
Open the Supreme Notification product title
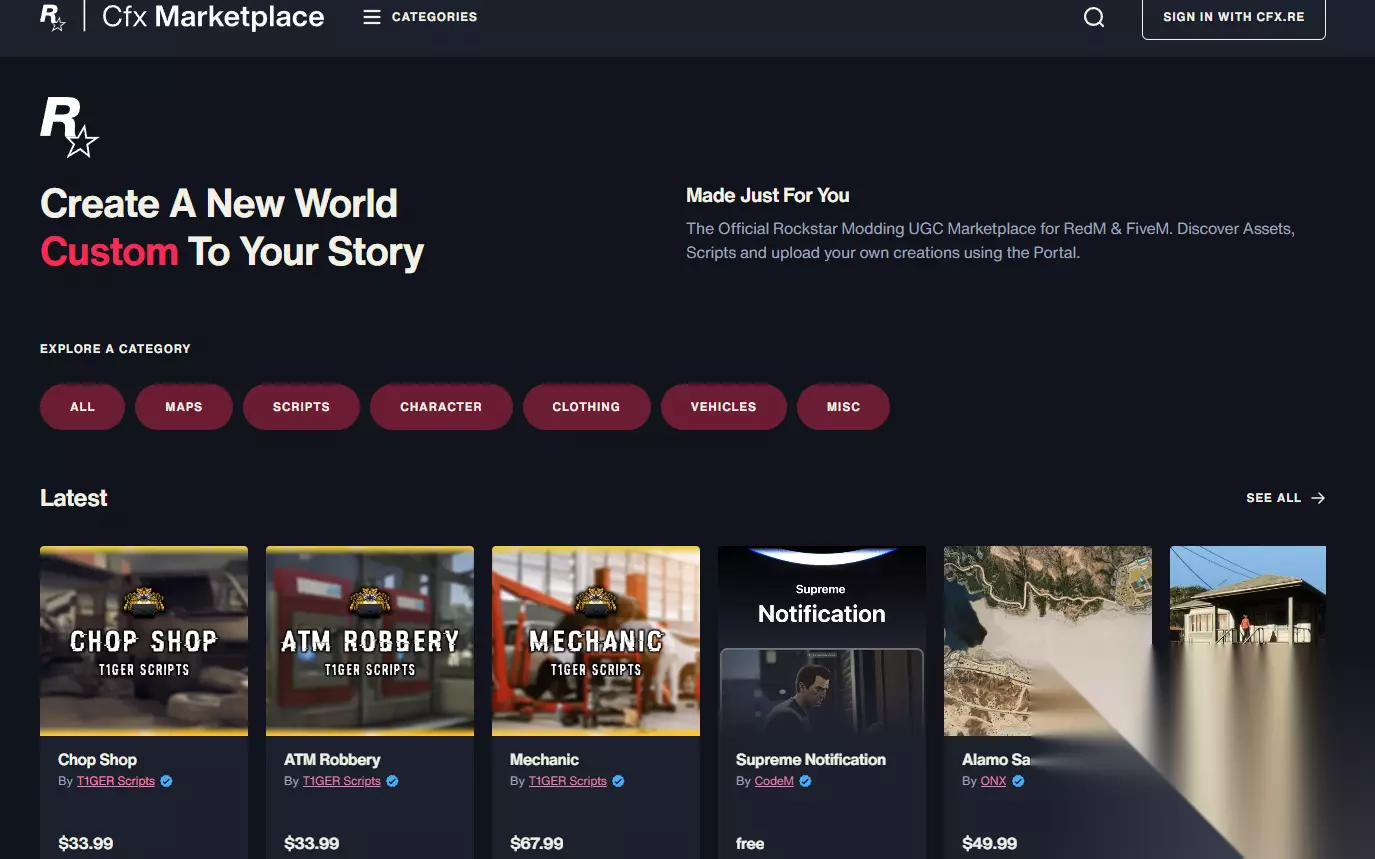(x=811, y=760)
